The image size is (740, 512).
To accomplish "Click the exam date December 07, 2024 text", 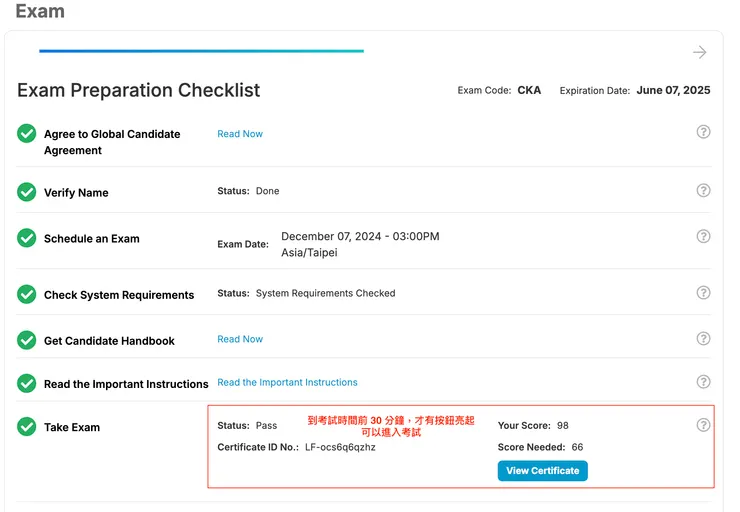I will tap(360, 237).
